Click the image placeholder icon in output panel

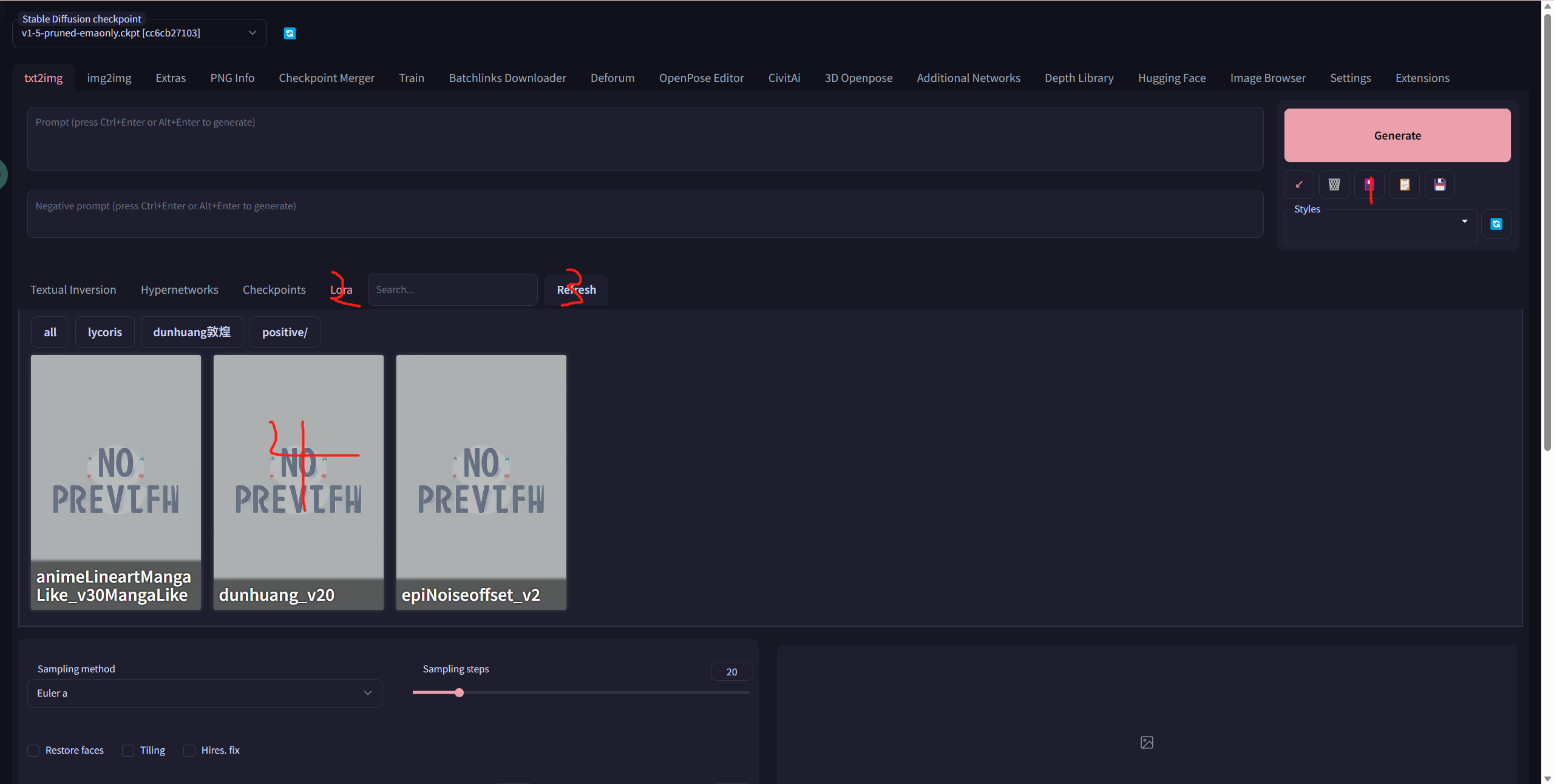pos(1147,742)
